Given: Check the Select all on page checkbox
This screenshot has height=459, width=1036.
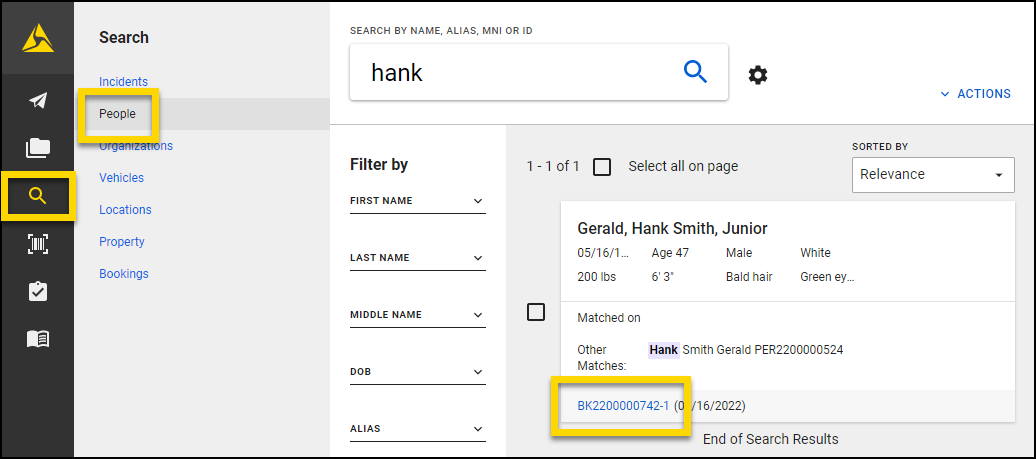Looking at the screenshot, I should coord(602,167).
